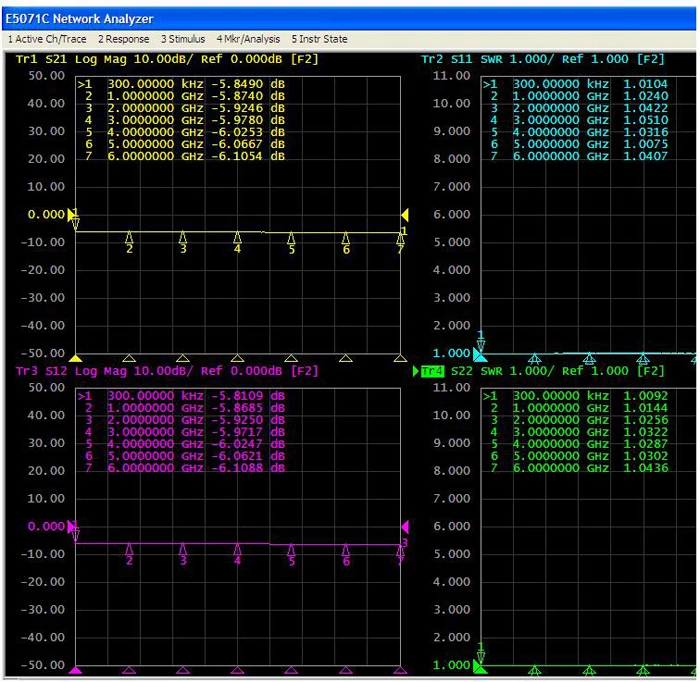Open the Mkr/Analysis menu
700x682 pixels.
pos(248,39)
